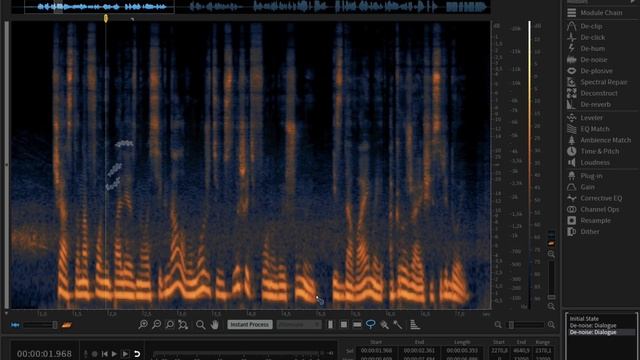Select the Magic Wand tool
Viewport: 640px width, 360px height.
point(398,325)
